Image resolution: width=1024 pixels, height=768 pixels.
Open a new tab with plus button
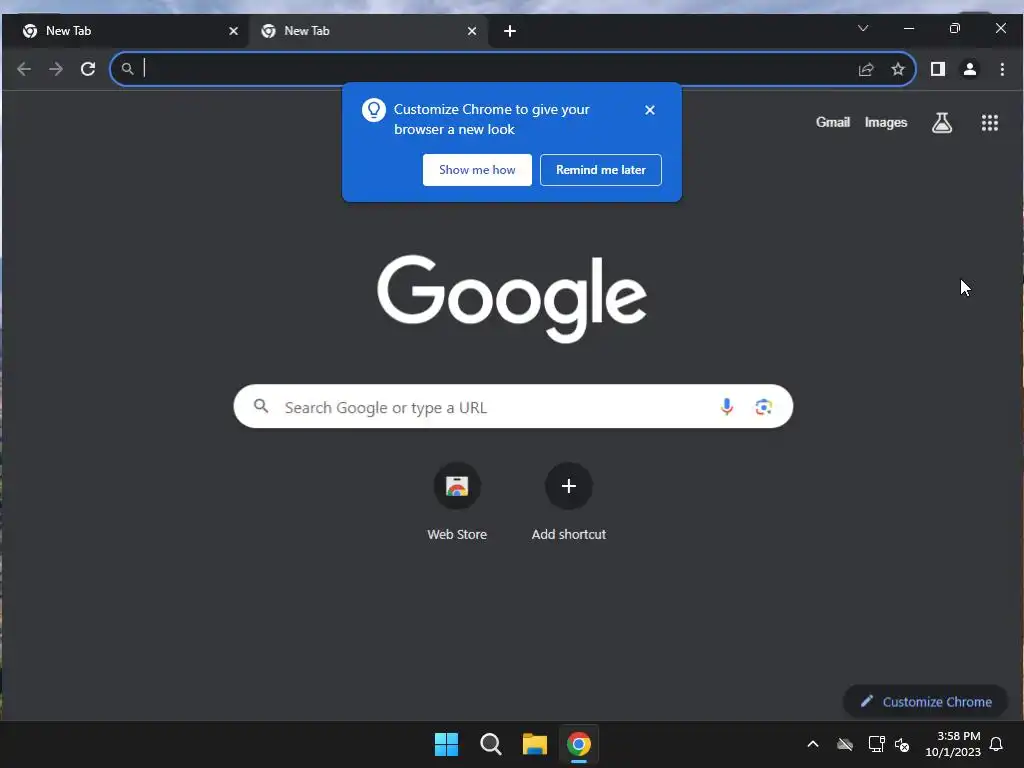click(x=510, y=31)
